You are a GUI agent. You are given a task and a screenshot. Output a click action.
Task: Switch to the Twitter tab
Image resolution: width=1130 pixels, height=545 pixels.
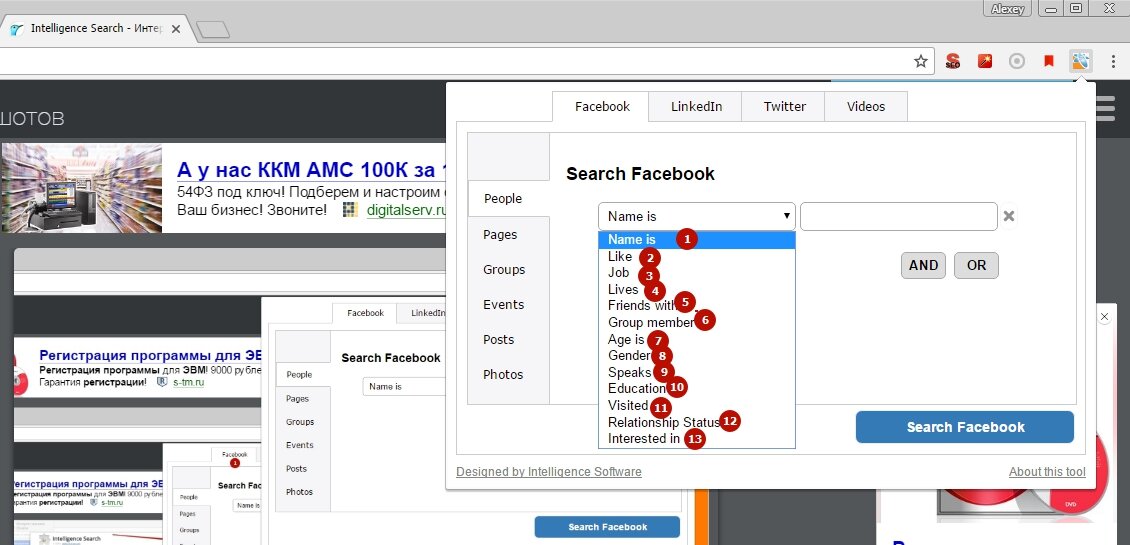pos(784,107)
